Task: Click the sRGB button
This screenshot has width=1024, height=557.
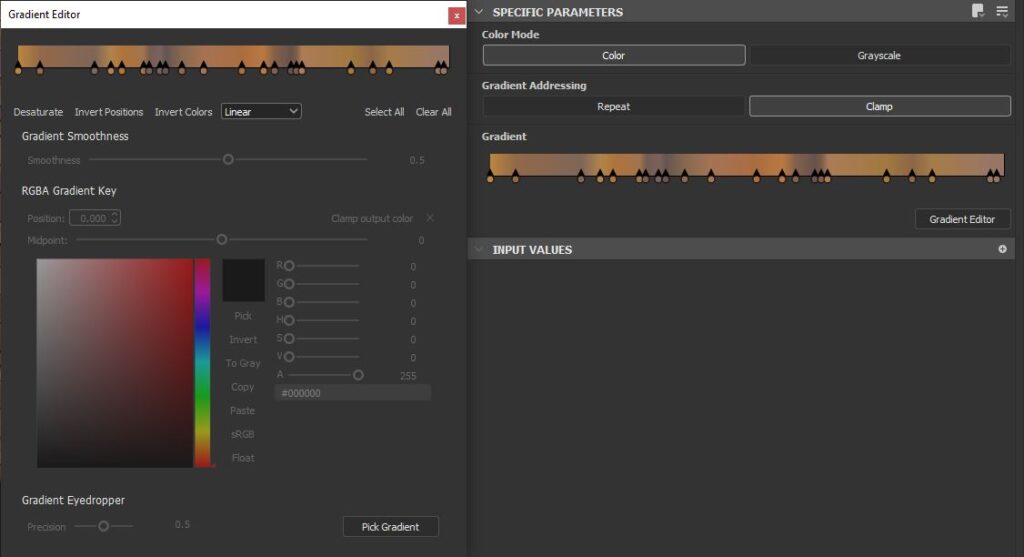Action: tap(242, 434)
